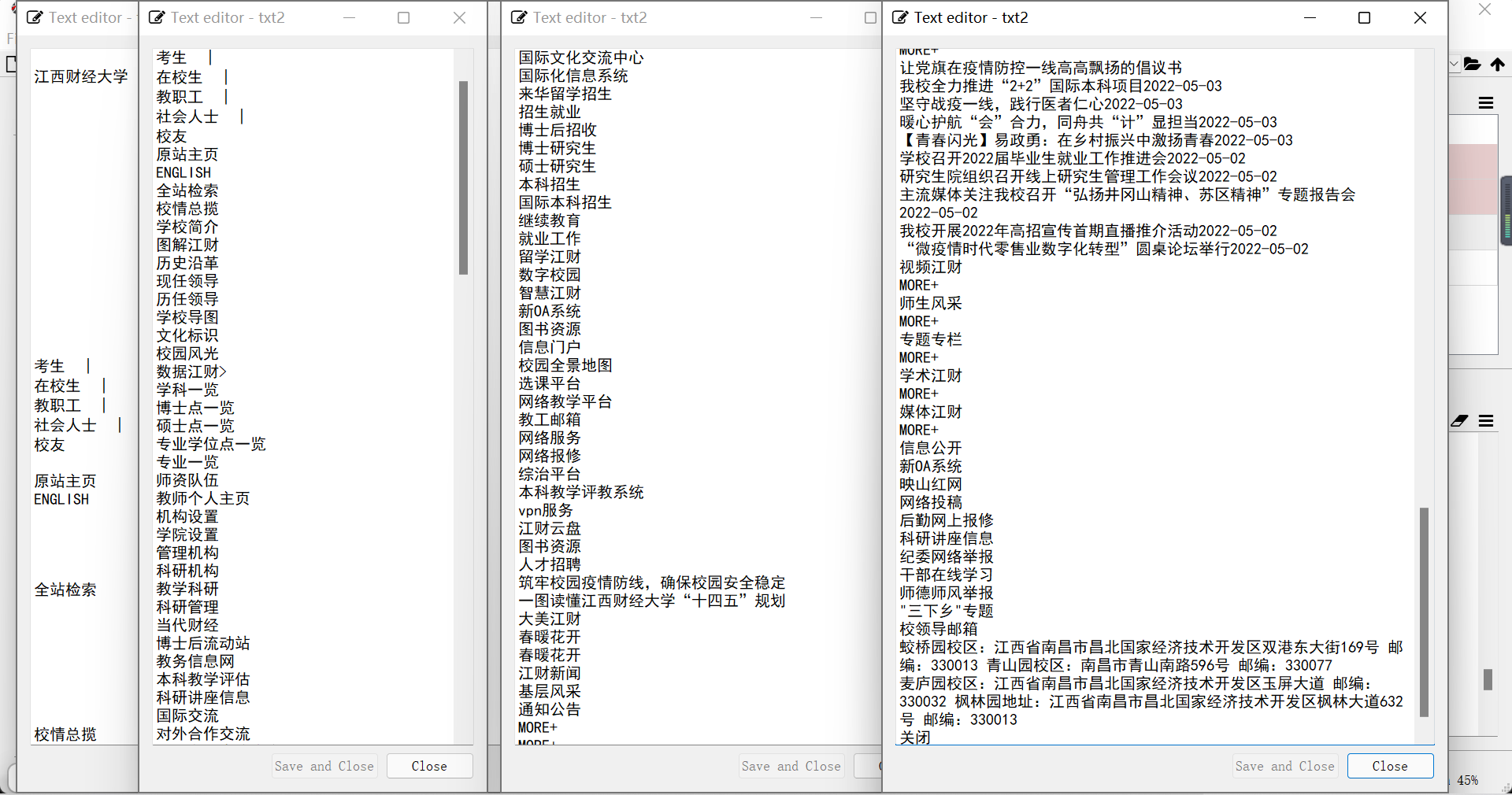The width and height of the screenshot is (1512, 795).
Task: Click the edit icon of the leftmost Text editor window
Action: (x=35, y=17)
